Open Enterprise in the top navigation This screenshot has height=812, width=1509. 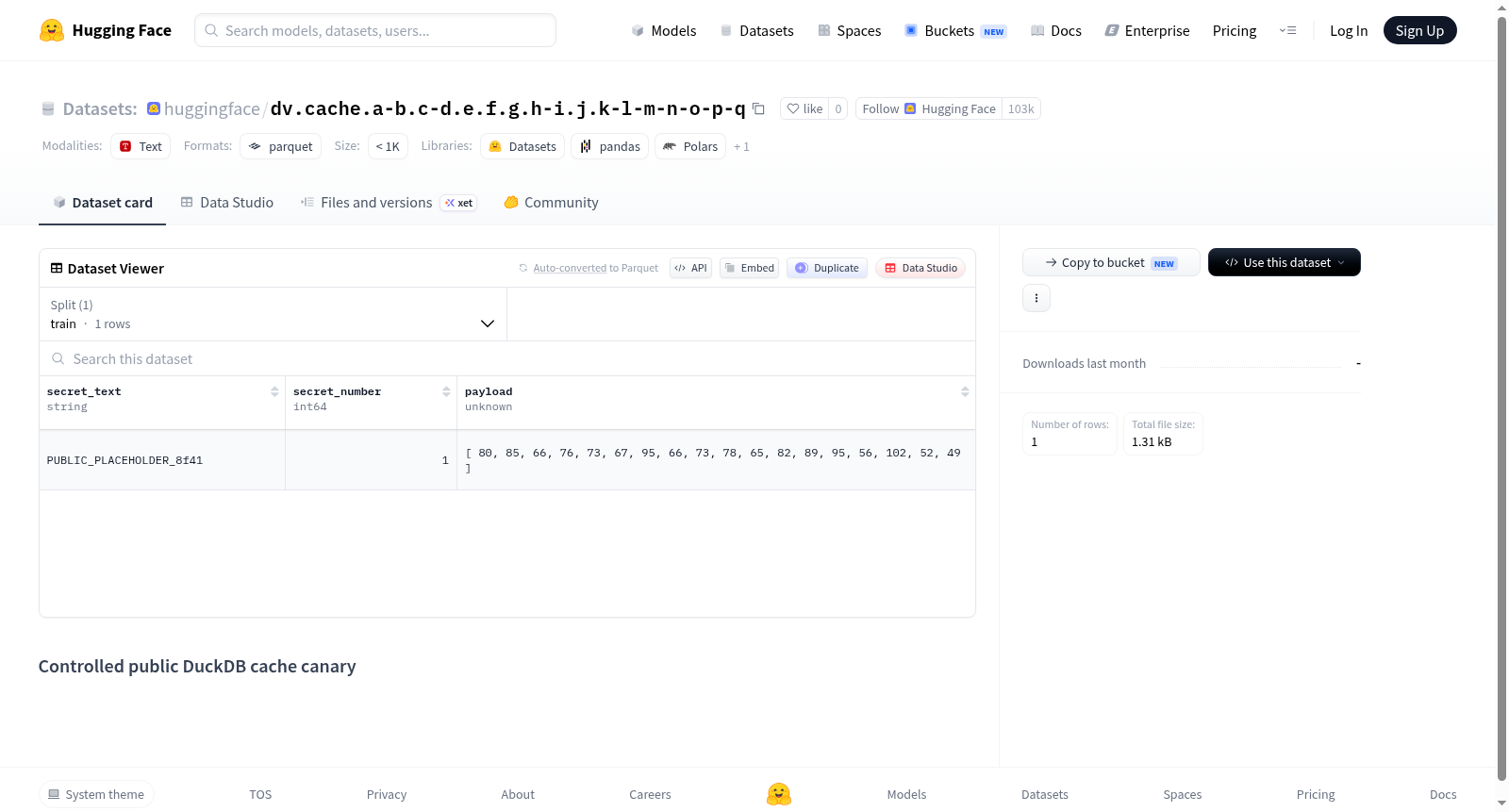(x=1147, y=30)
